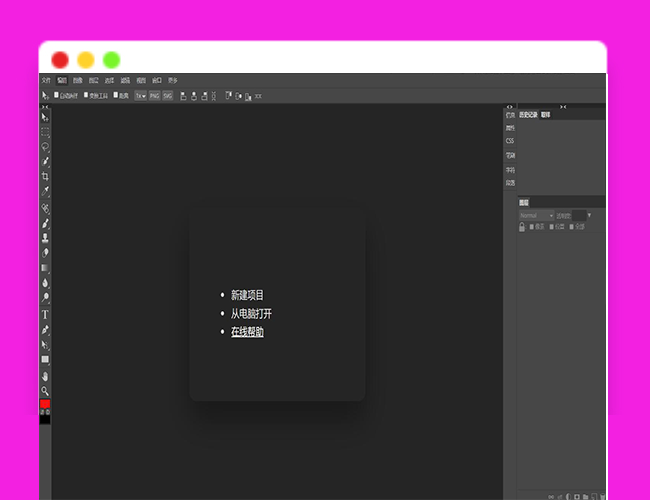The width and height of the screenshot is (650, 500).
Task: Toggle the 距离 checkbox in options bar
Action: pyautogui.click(x=116, y=96)
